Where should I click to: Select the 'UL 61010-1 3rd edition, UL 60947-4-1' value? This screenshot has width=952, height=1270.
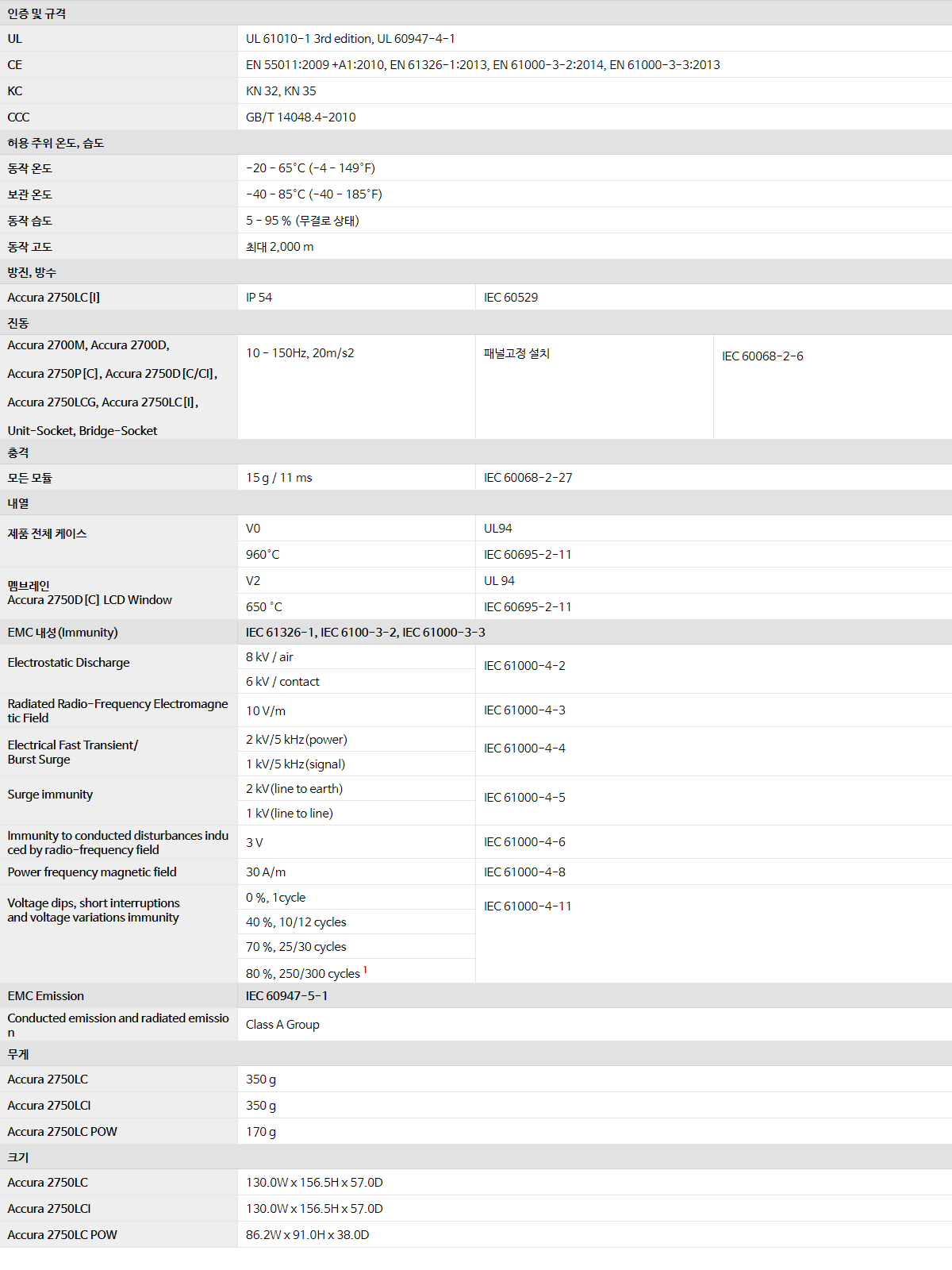350,38
